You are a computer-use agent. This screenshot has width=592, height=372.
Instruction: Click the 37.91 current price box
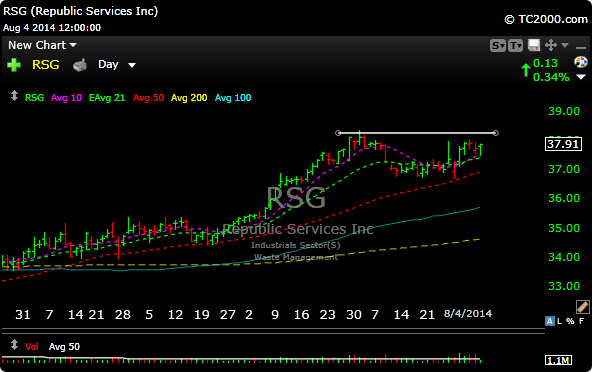(563, 144)
